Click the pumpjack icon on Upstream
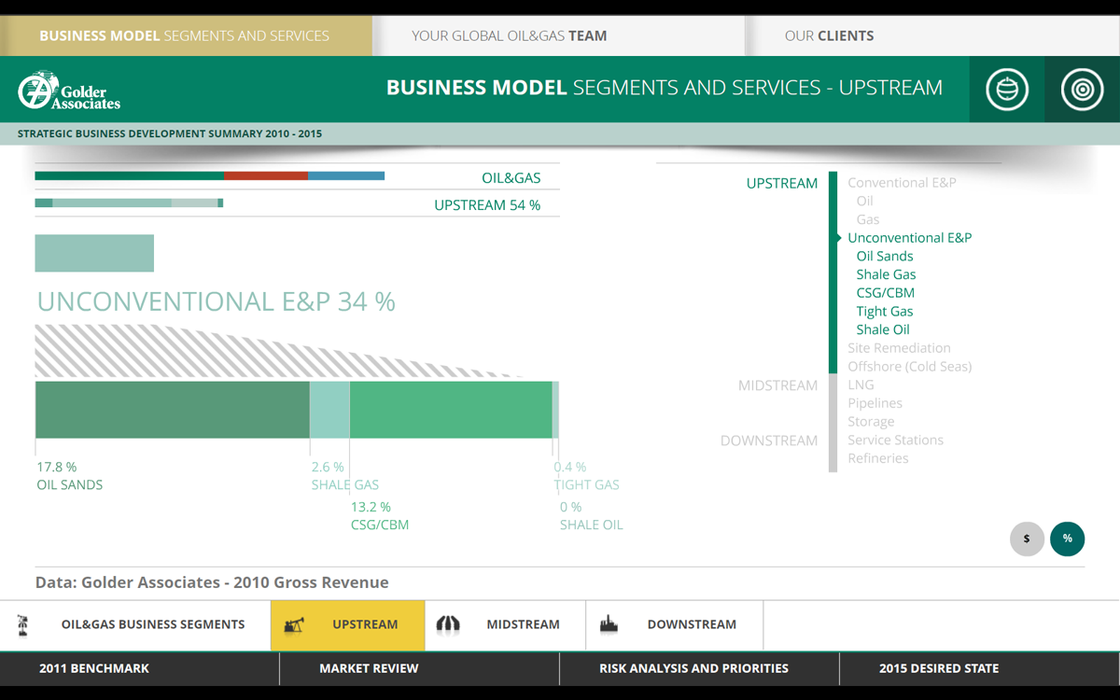This screenshot has width=1120, height=700. [294, 625]
